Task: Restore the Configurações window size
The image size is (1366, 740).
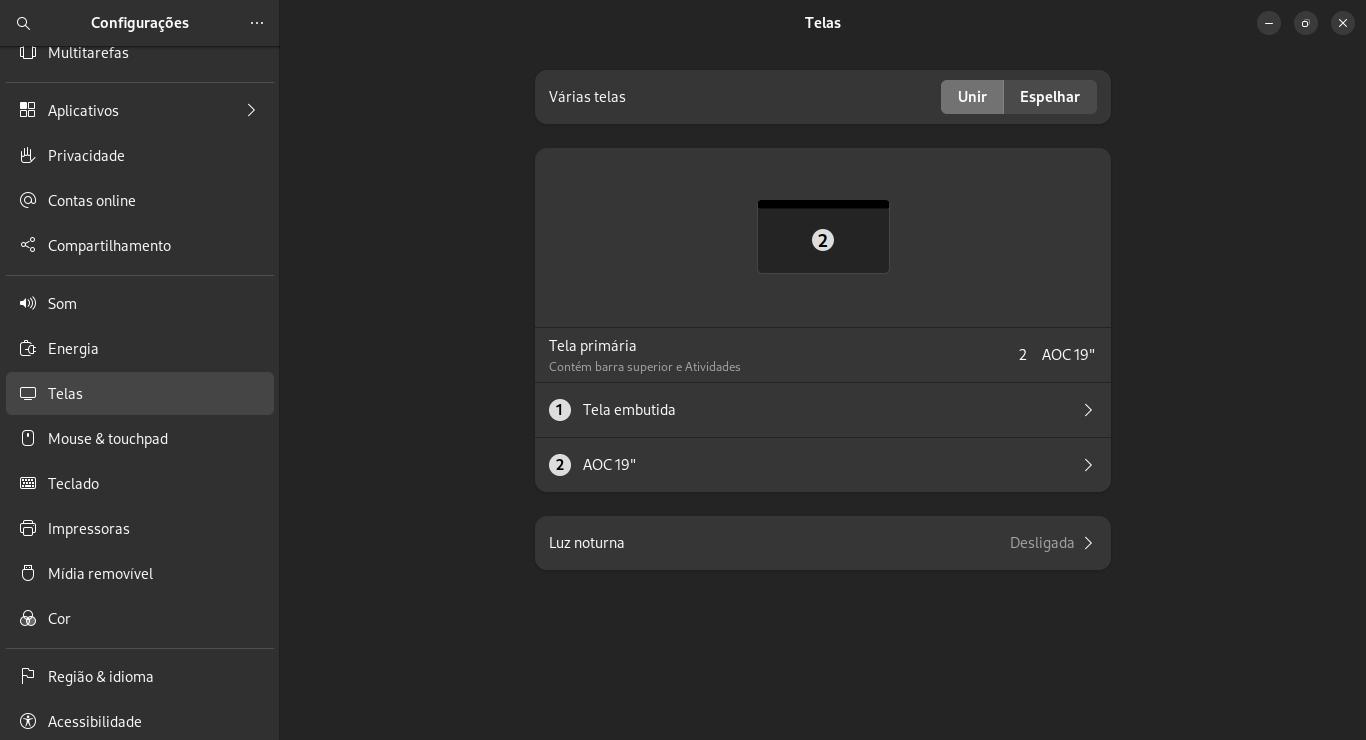Action: [x=1306, y=23]
